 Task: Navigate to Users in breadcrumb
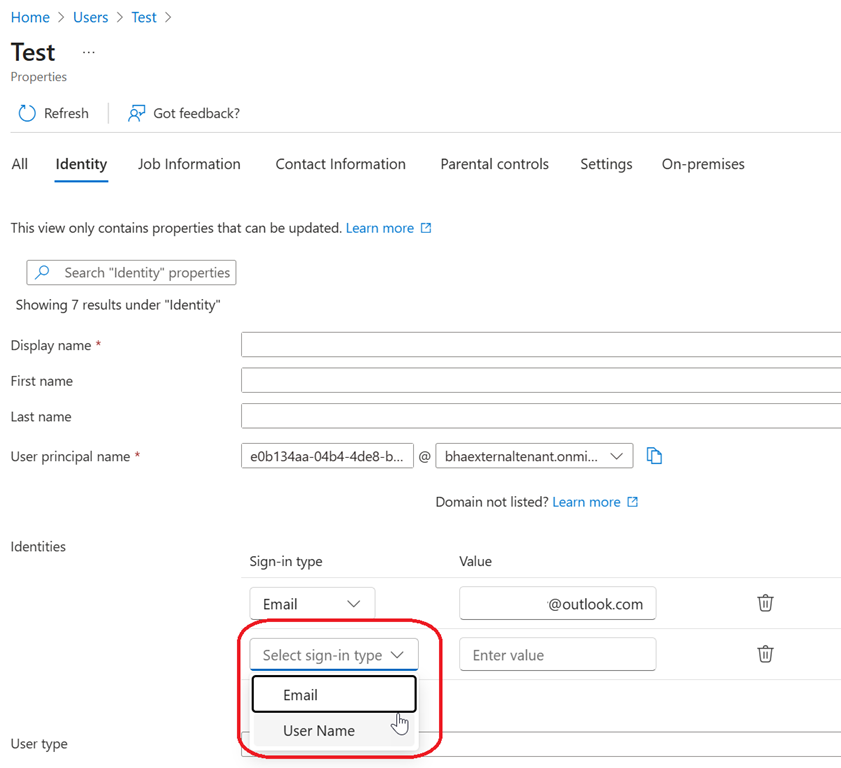point(90,17)
